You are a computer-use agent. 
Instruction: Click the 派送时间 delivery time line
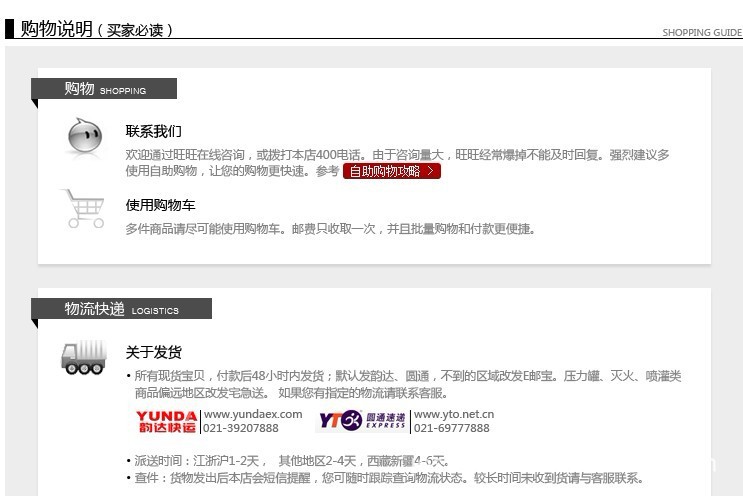tap(291, 460)
